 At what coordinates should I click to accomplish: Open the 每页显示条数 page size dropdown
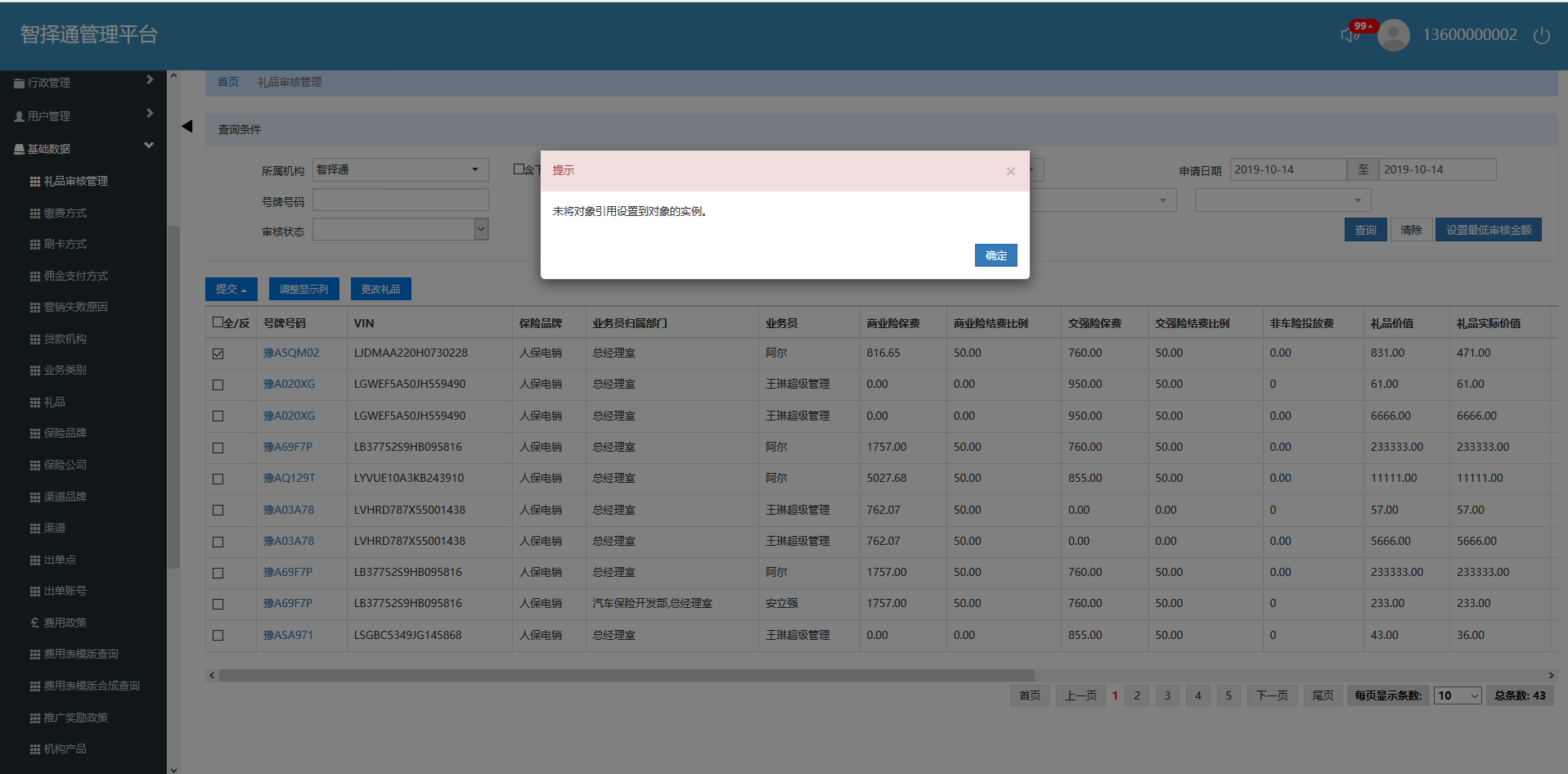tap(1457, 695)
